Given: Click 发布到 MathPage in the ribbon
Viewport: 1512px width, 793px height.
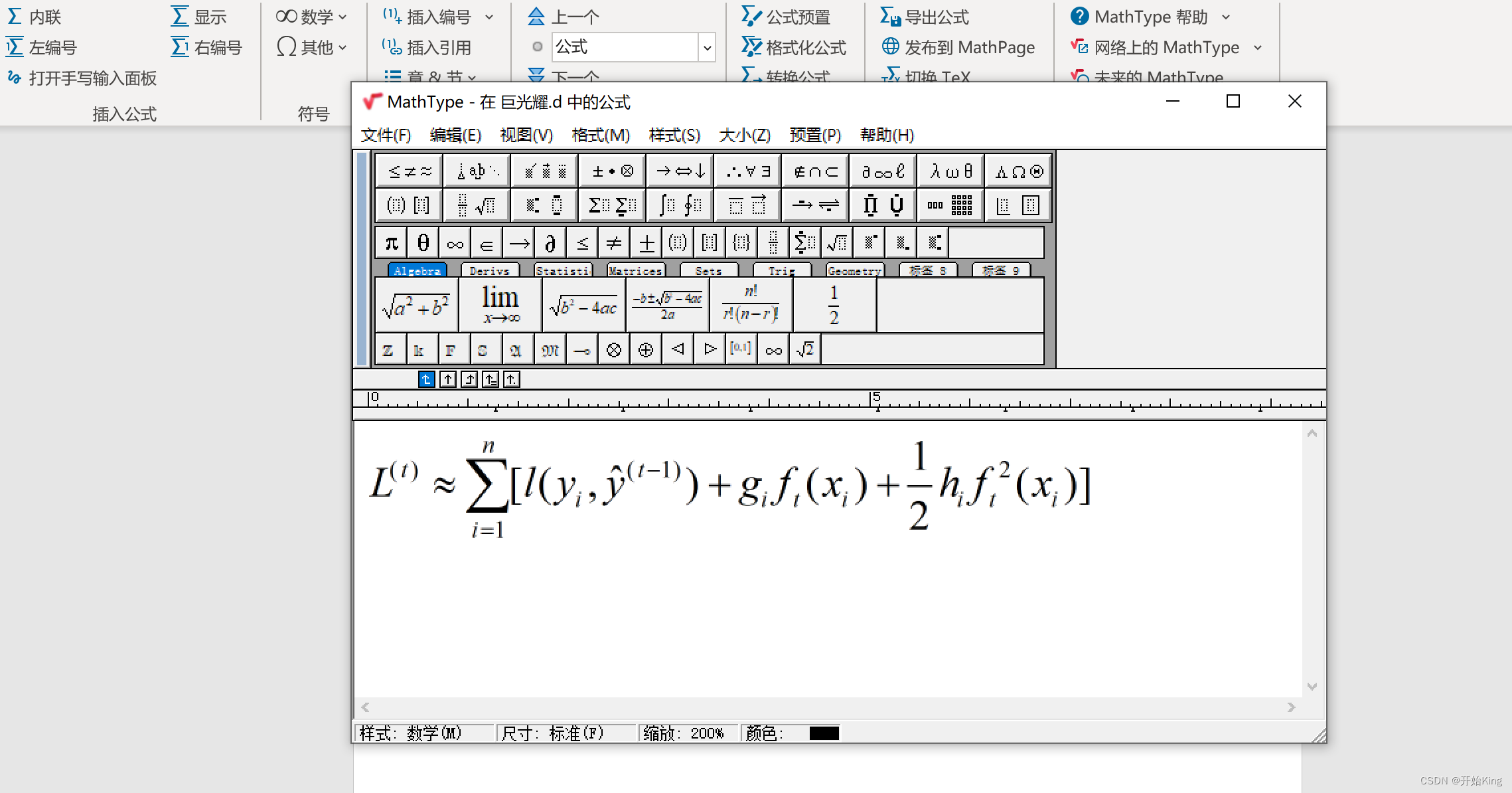Looking at the screenshot, I should [x=958, y=47].
